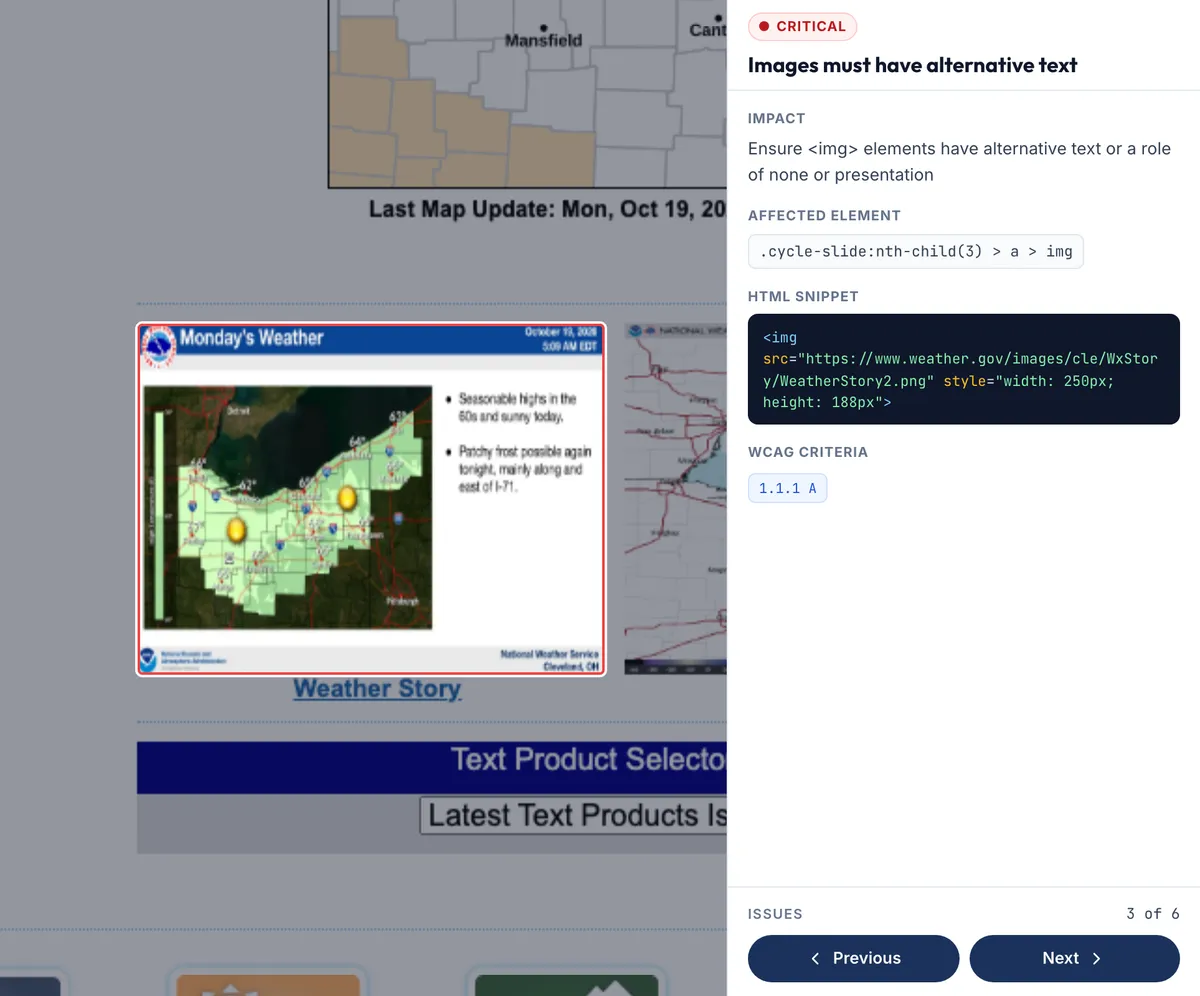
Task: Open the Latest Text Products dropdown
Action: [x=573, y=815]
